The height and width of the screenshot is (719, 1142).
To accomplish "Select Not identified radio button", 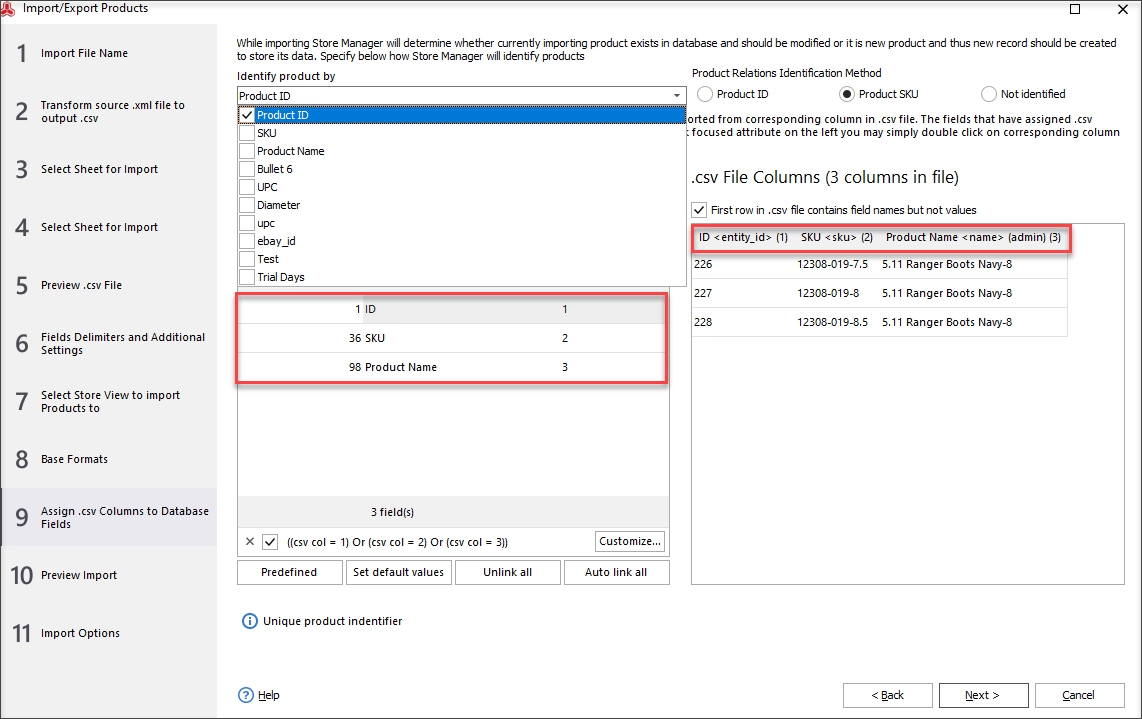I will (x=988, y=94).
